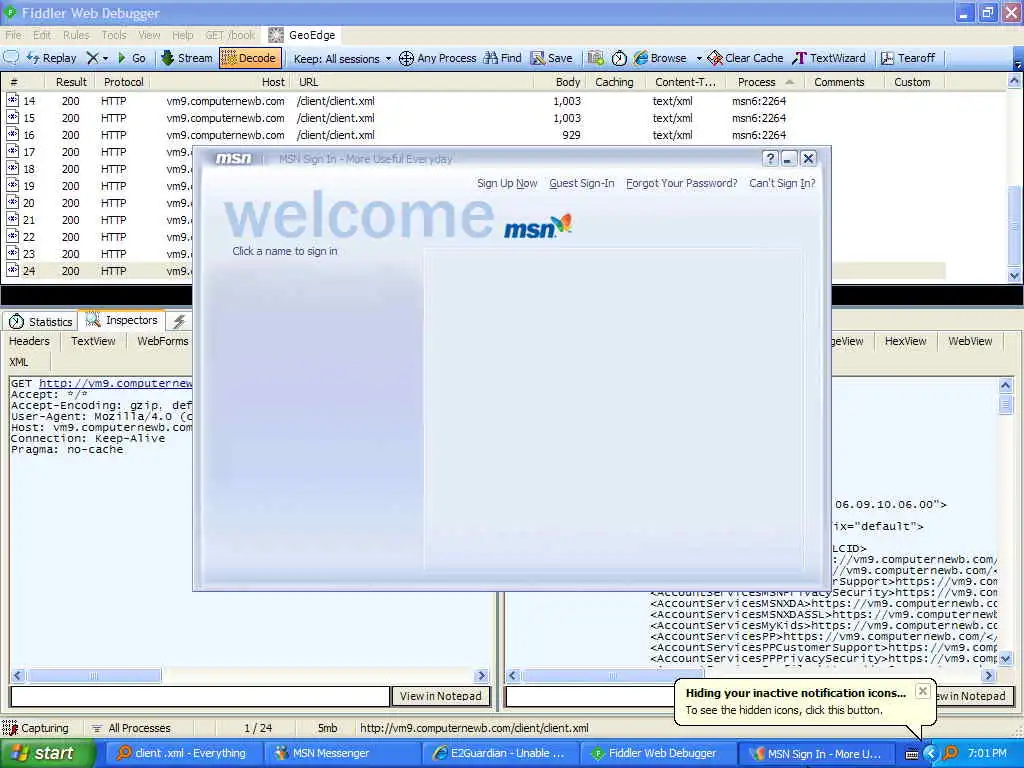This screenshot has height=768, width=1024.
Task: Sort by Content-Type column header
Action: click(x=685, y=82)
